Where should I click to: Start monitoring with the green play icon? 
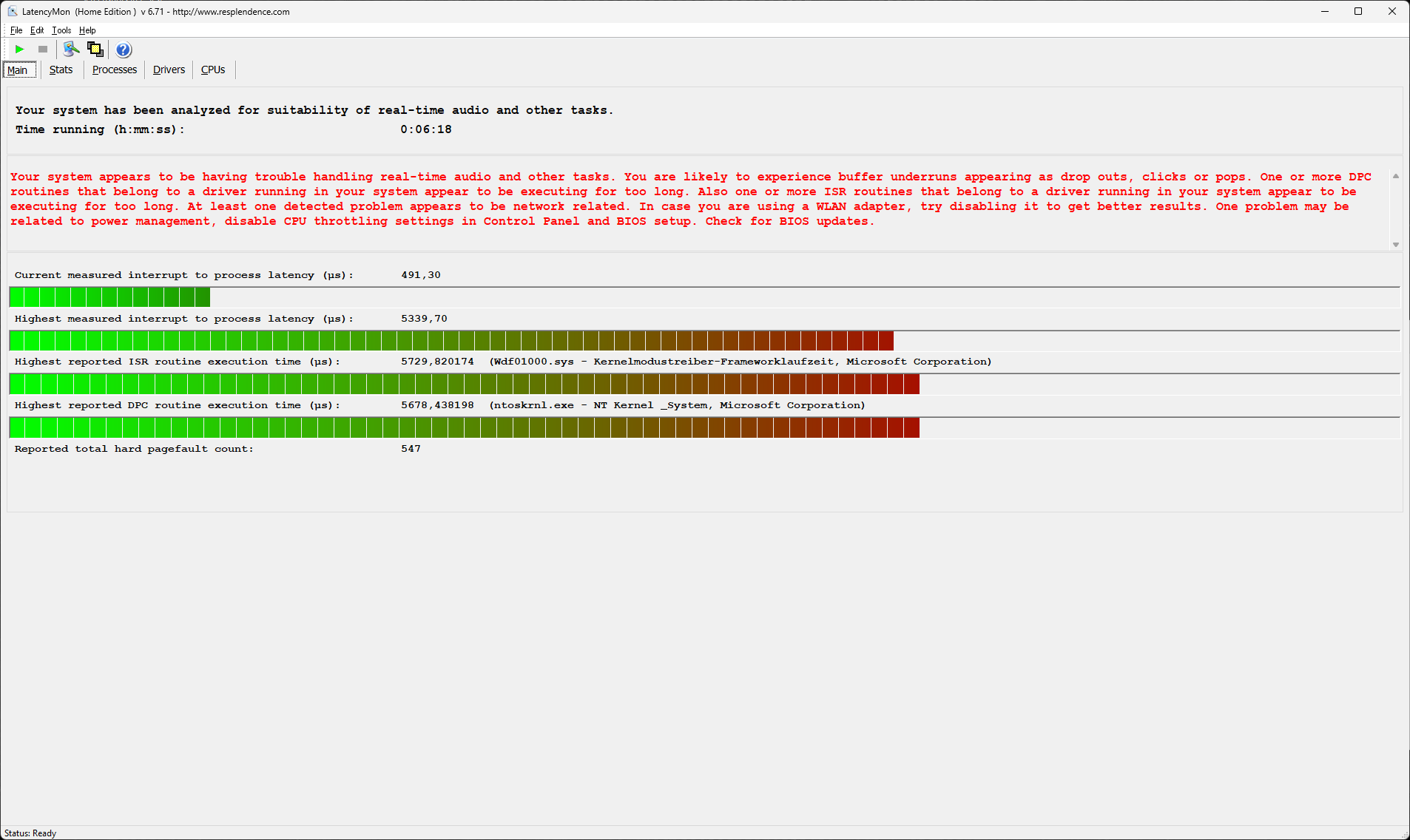click(x=20, y=50)
